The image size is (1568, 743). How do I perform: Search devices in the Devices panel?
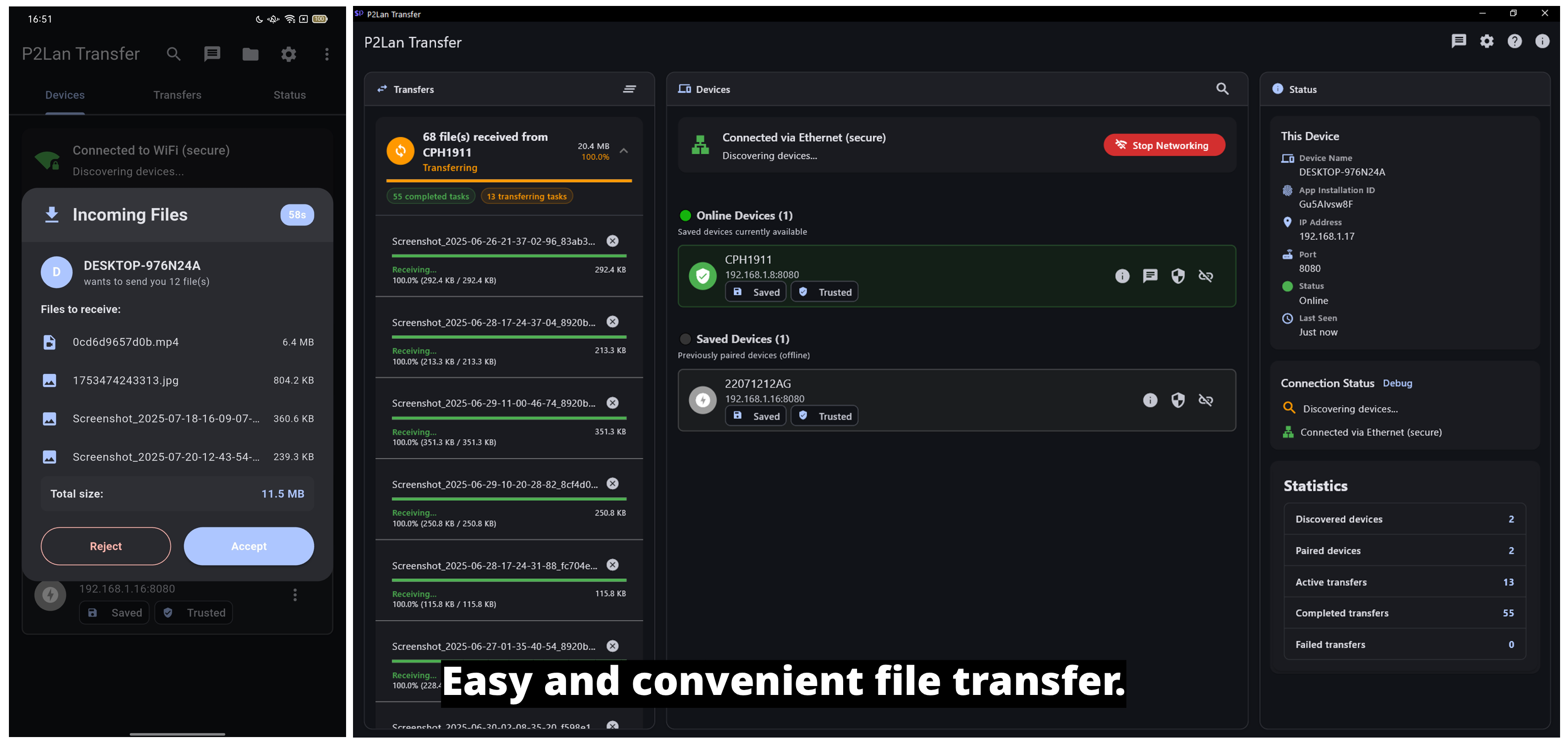pyautogui.click(x=1222, y=89)
